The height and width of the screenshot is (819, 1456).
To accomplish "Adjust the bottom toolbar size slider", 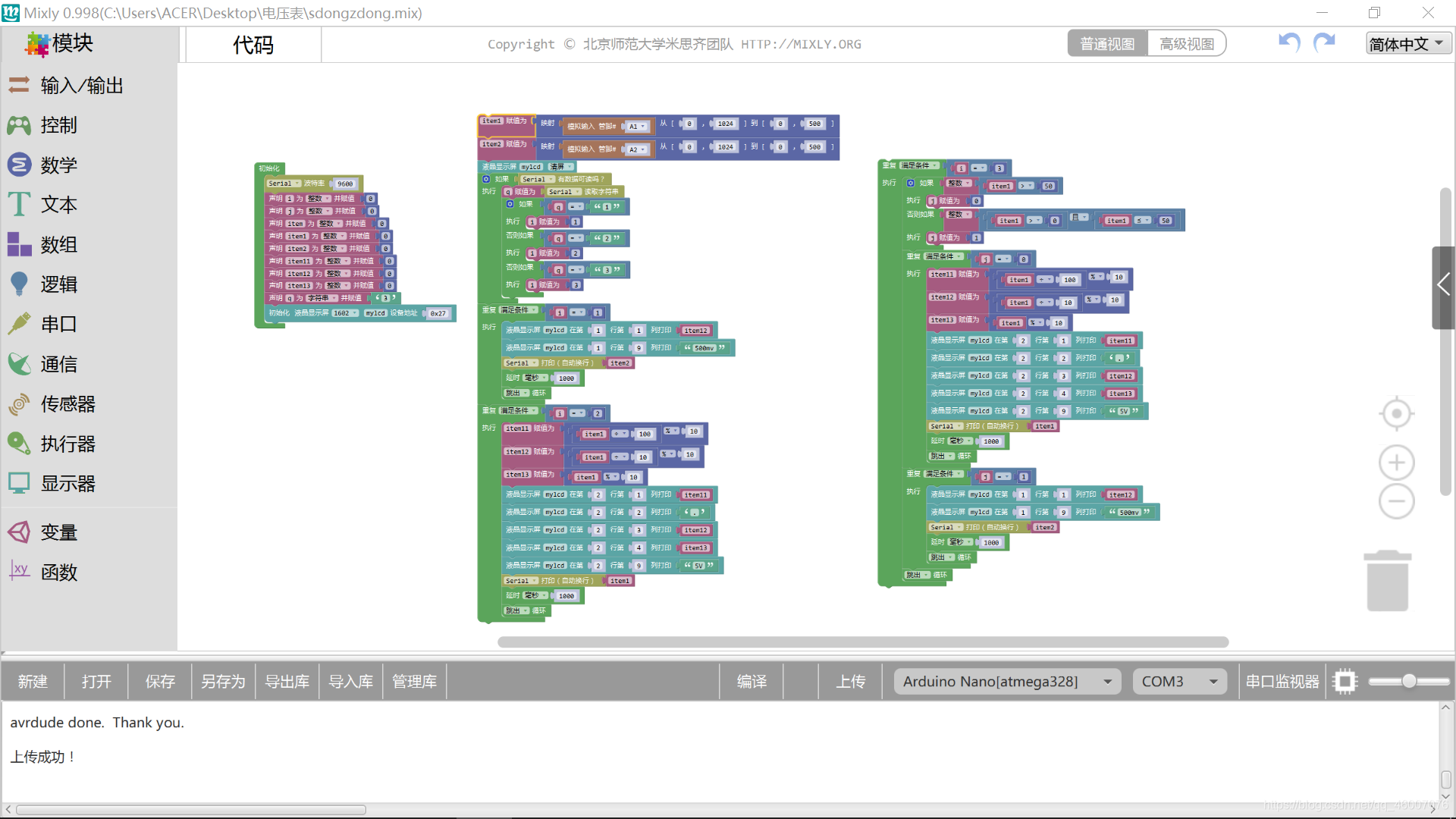I will [1409, 681].
